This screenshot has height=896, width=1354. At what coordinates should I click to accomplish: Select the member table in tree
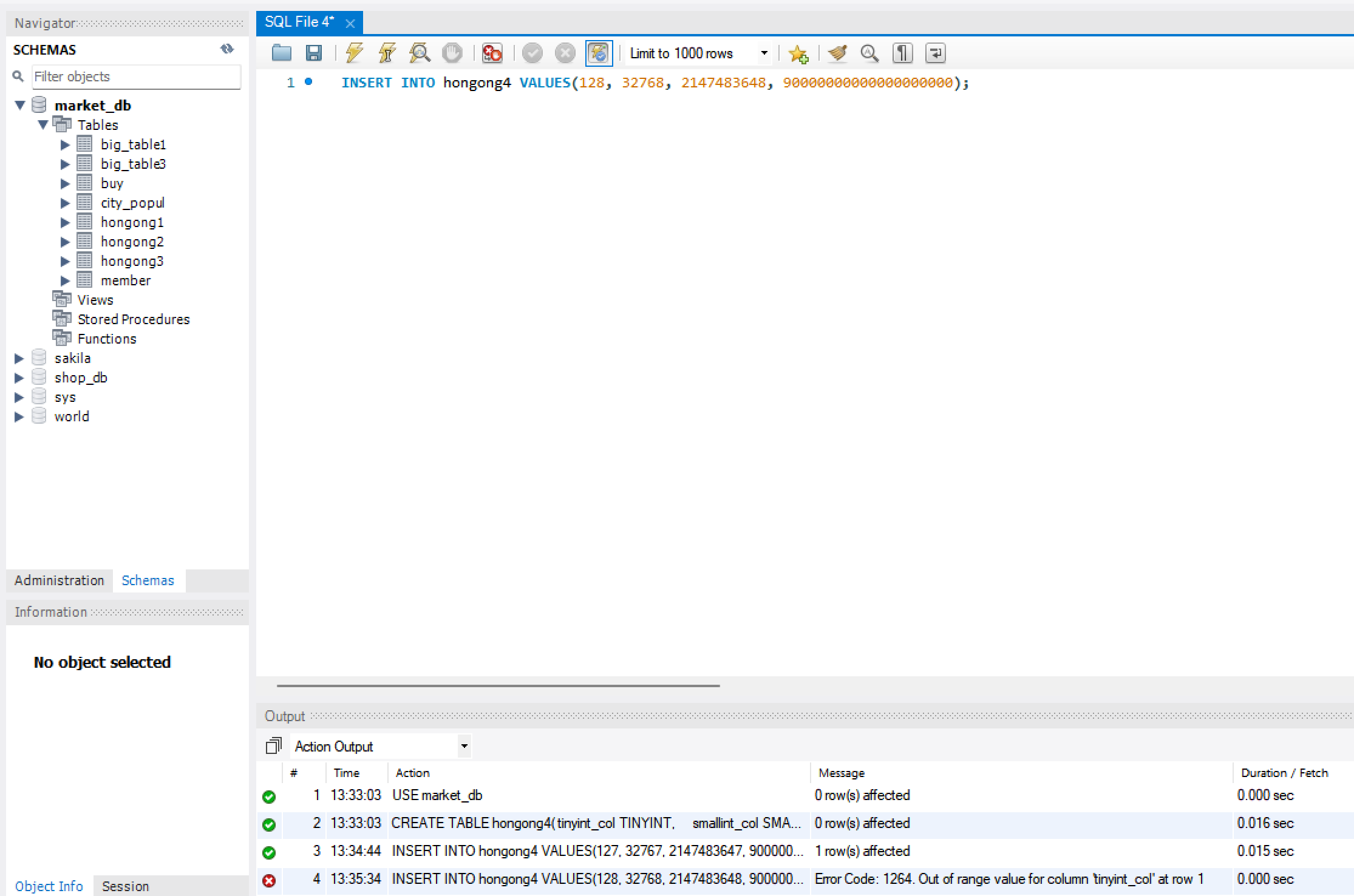pos(125,280)
